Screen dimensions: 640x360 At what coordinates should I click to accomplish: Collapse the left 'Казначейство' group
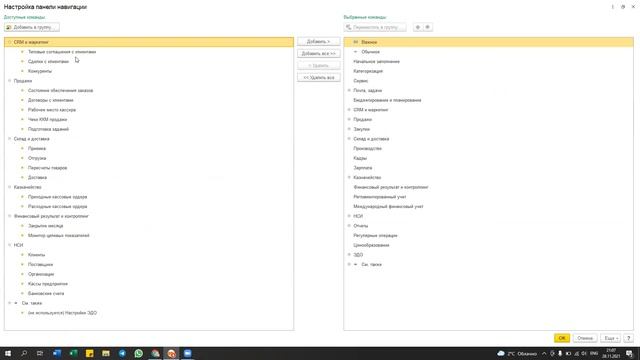click(9, 187)
